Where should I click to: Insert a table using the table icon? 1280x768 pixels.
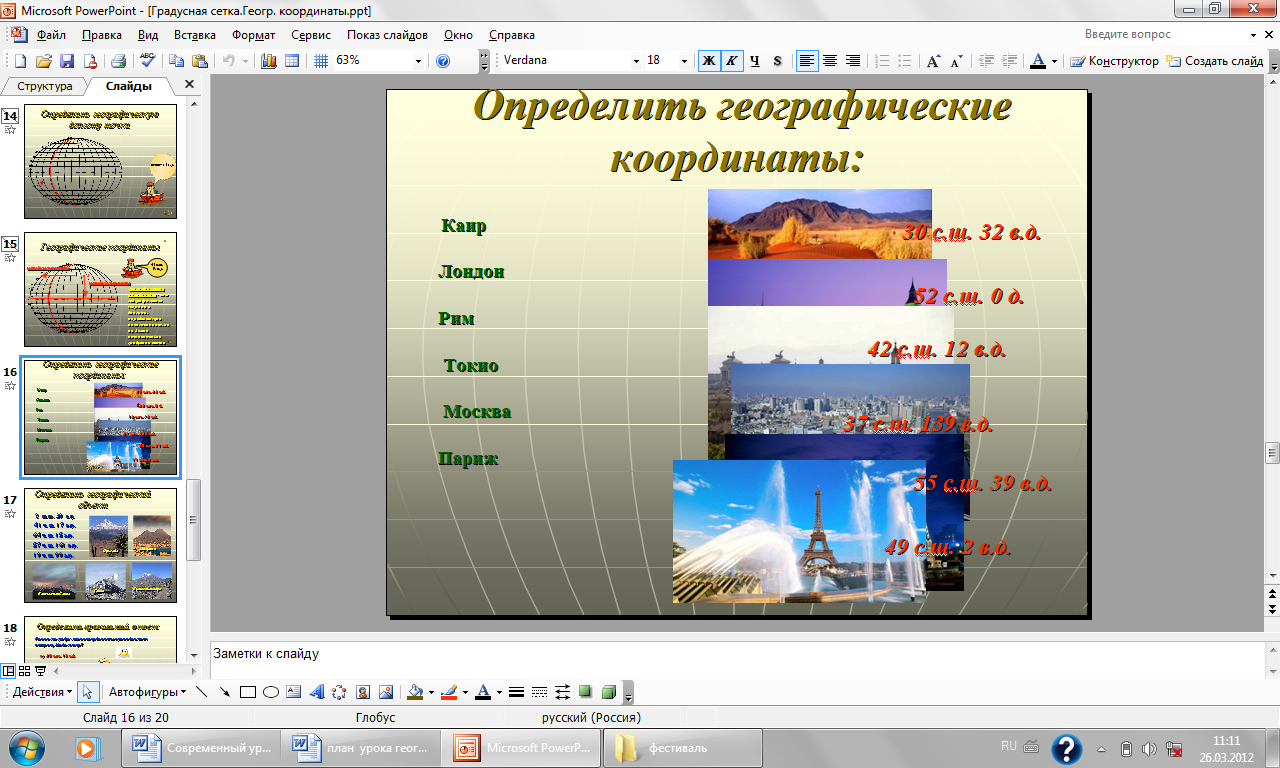click(292, 61)
